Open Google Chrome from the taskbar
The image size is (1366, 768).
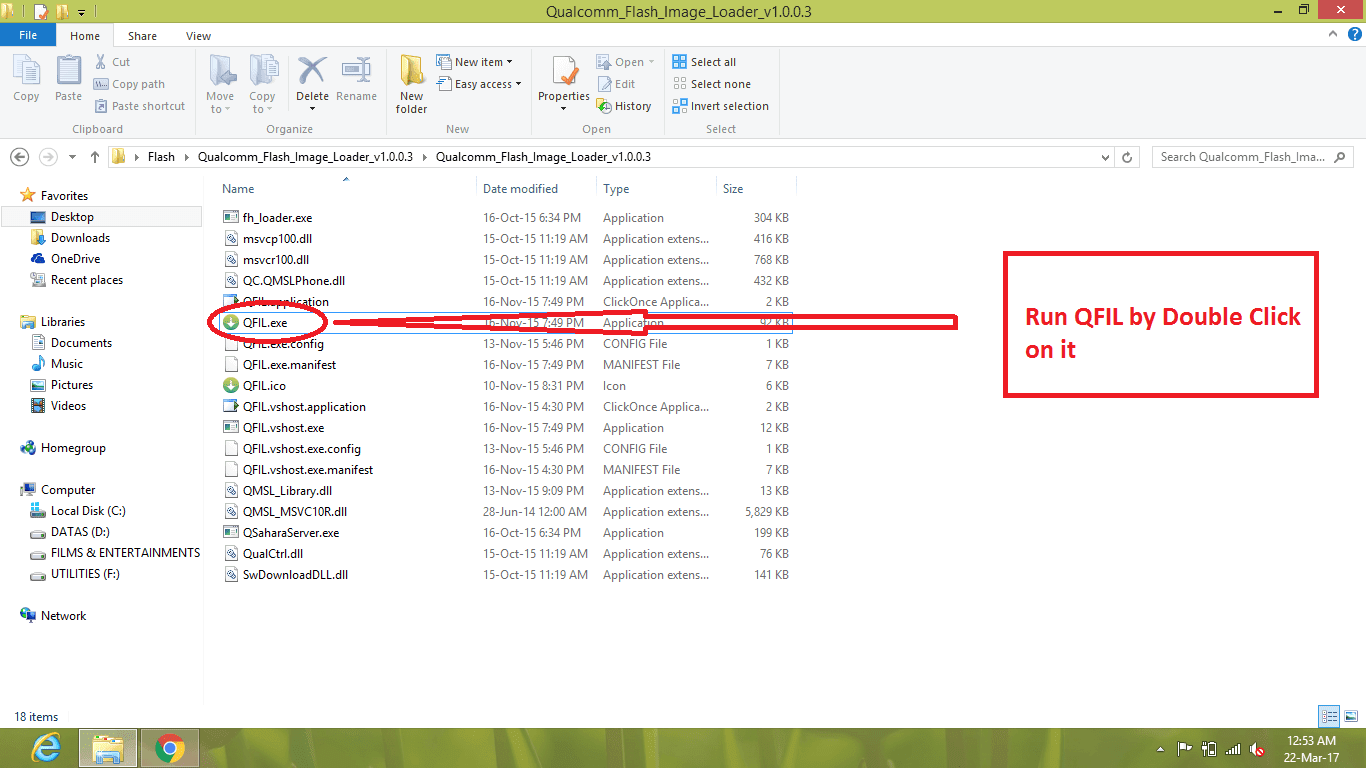click(170, 747)
